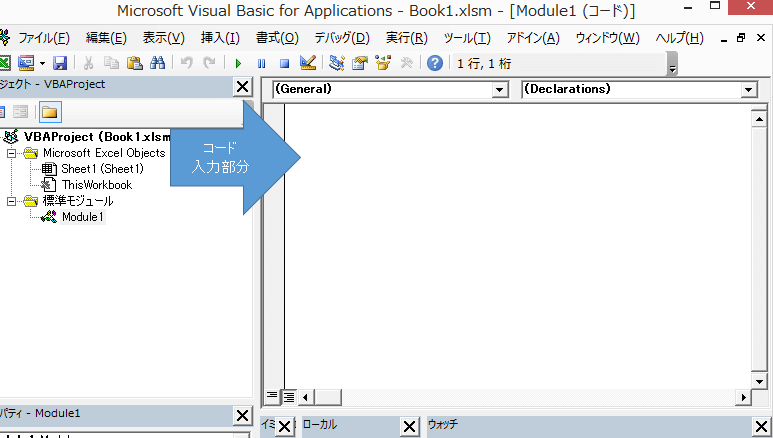
Task: Click the Insert UserForm toolbar icon
Action: tap(26, 63)
